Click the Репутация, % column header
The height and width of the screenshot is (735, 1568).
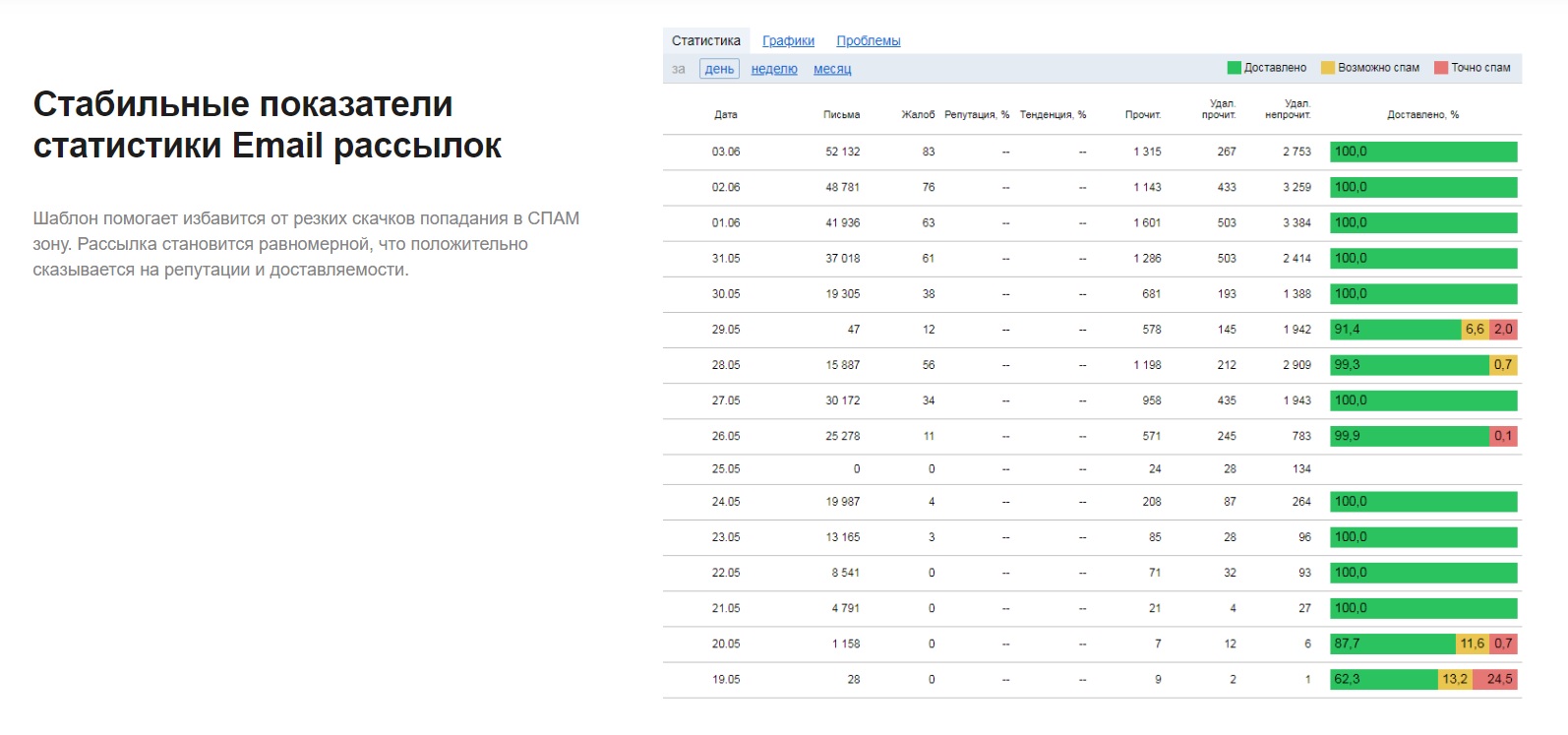click(977, 115)
